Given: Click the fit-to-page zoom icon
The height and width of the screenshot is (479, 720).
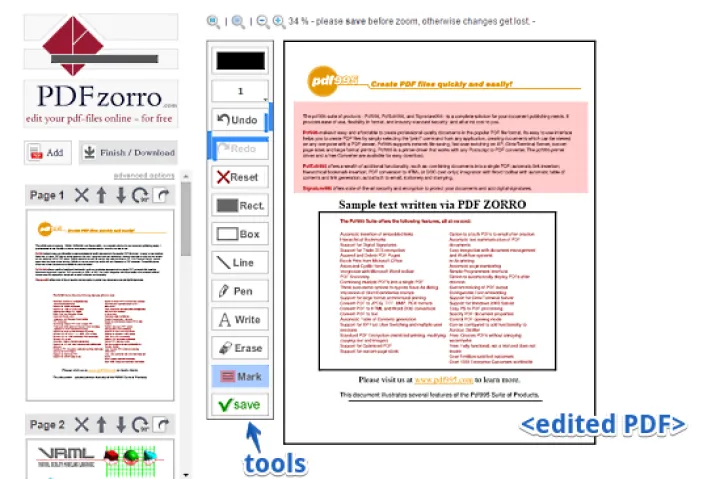Looking at the screenshot, I should pos(213,22).
